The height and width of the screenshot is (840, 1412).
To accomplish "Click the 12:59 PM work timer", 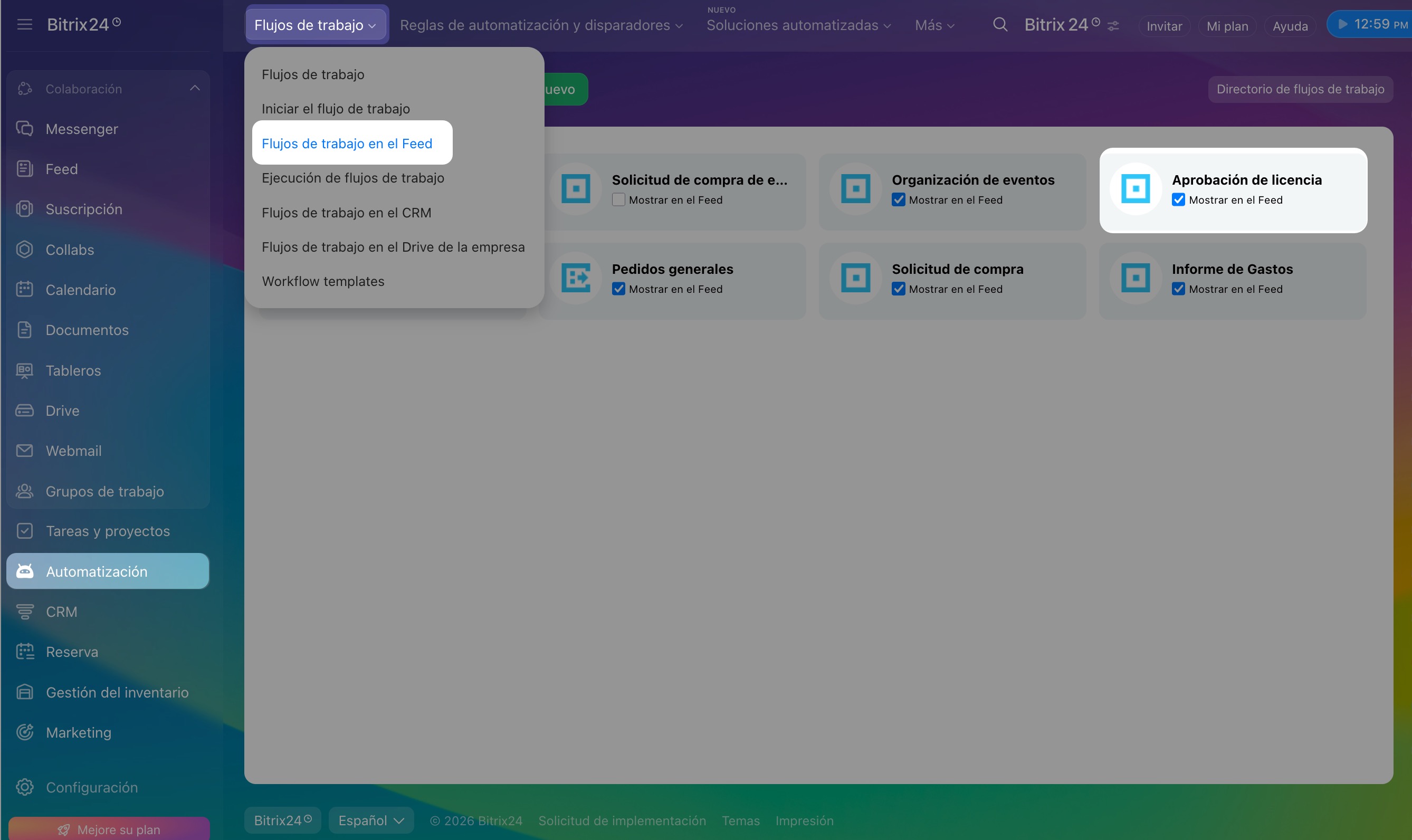I will (x=1372, y=24).
